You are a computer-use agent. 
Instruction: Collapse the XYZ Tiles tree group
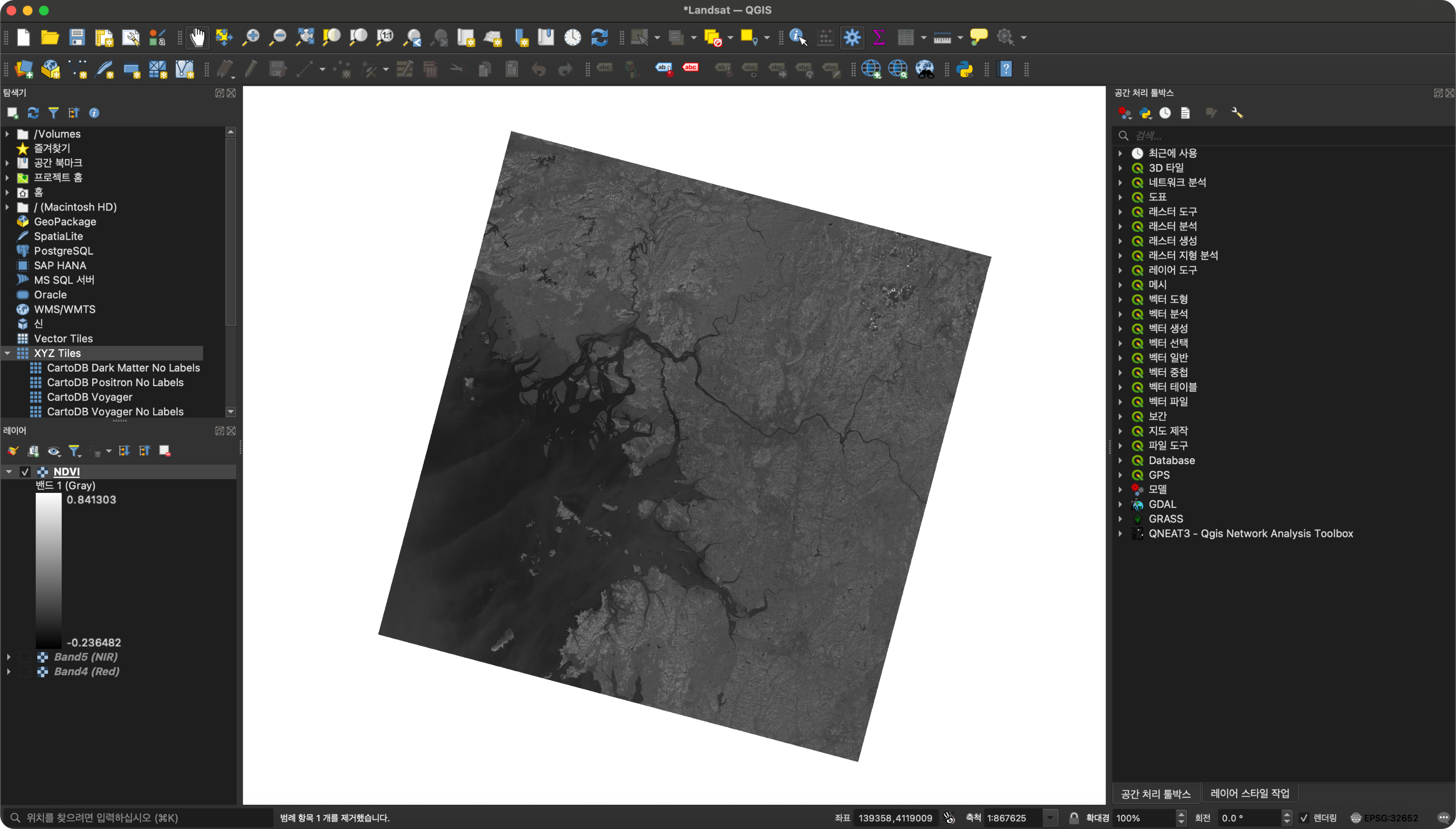click(x=7, y=353)
